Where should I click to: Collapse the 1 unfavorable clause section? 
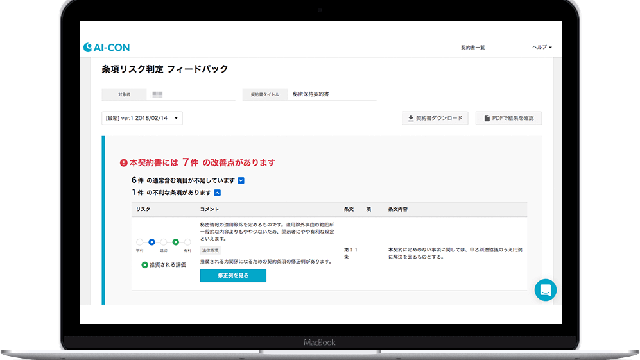218,193
